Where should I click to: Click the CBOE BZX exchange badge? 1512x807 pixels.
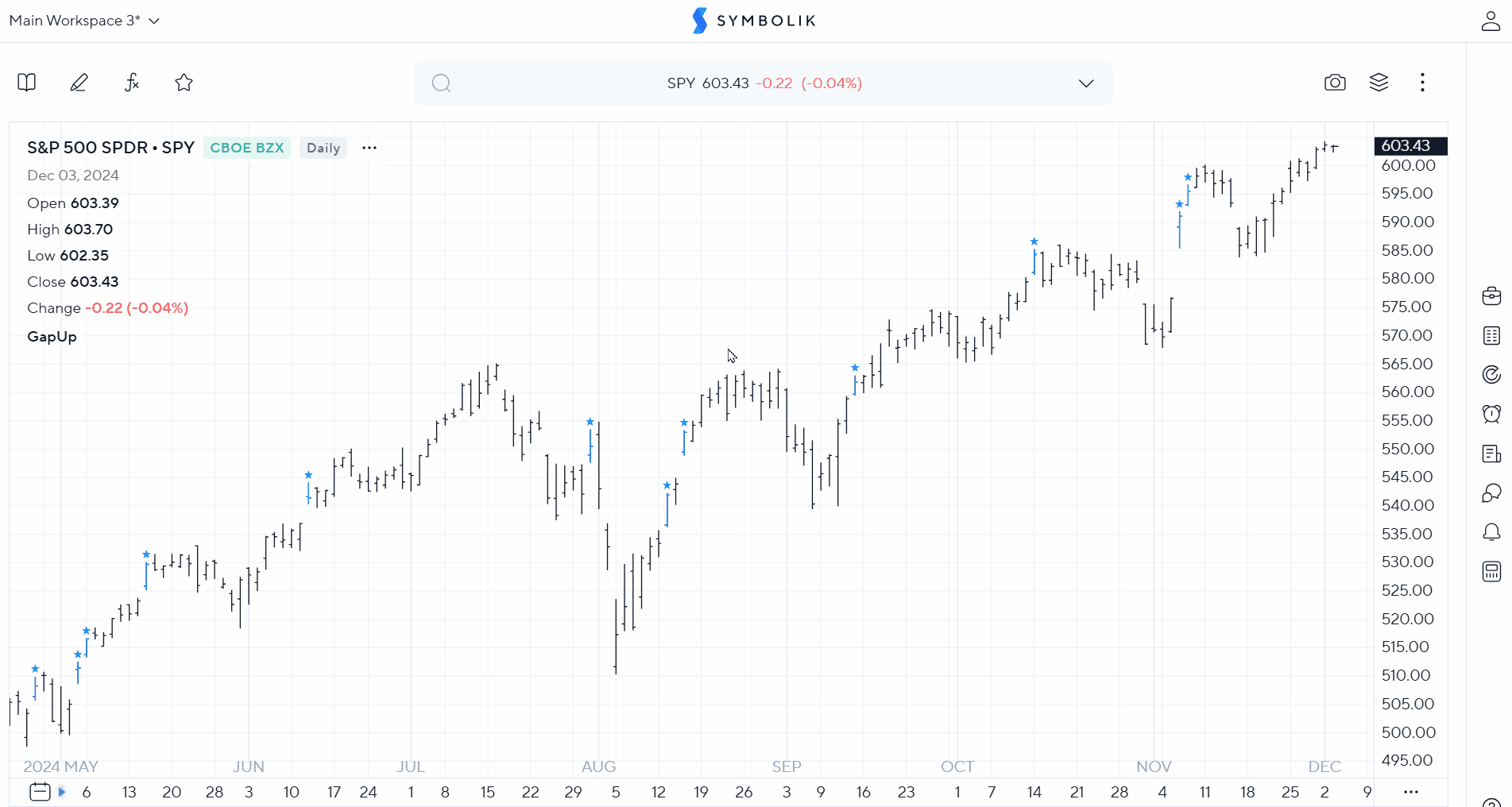pos(247,148)
